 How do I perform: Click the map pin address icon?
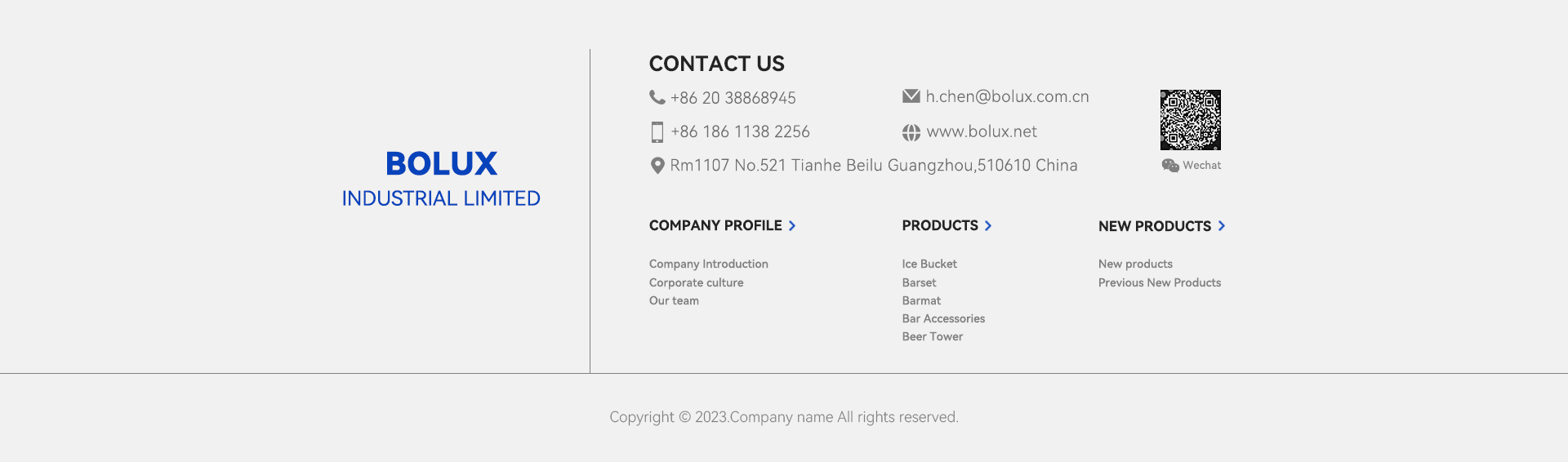point(657,166)
